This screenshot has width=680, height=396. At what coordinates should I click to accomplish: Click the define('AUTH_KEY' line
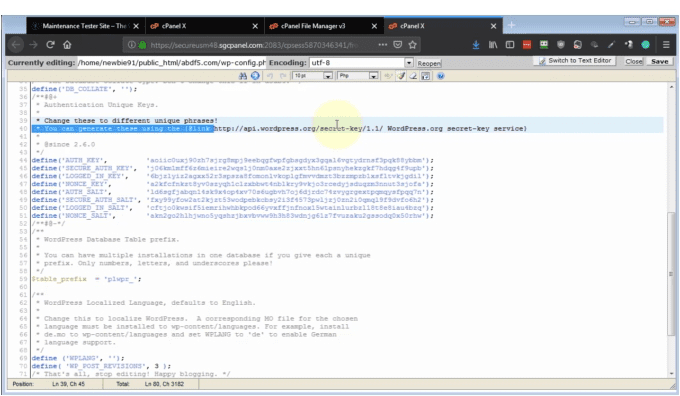[x=232, y=160]
